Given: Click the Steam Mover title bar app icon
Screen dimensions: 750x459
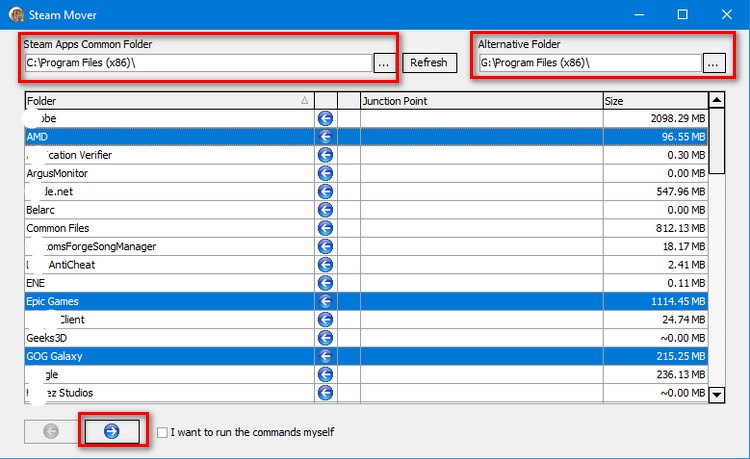Looking at the screenshot, I should [16, 15].
